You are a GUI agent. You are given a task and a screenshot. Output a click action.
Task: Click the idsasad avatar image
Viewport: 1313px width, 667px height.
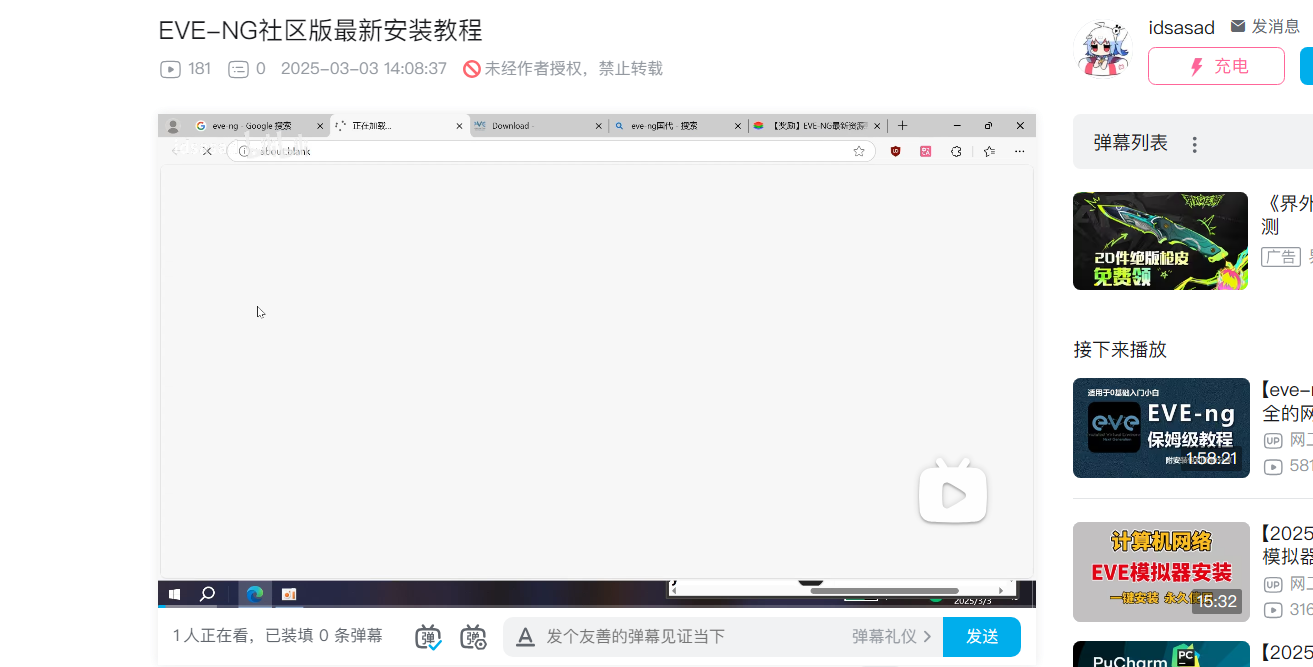pyautogui.click(x=1103, y=50)
